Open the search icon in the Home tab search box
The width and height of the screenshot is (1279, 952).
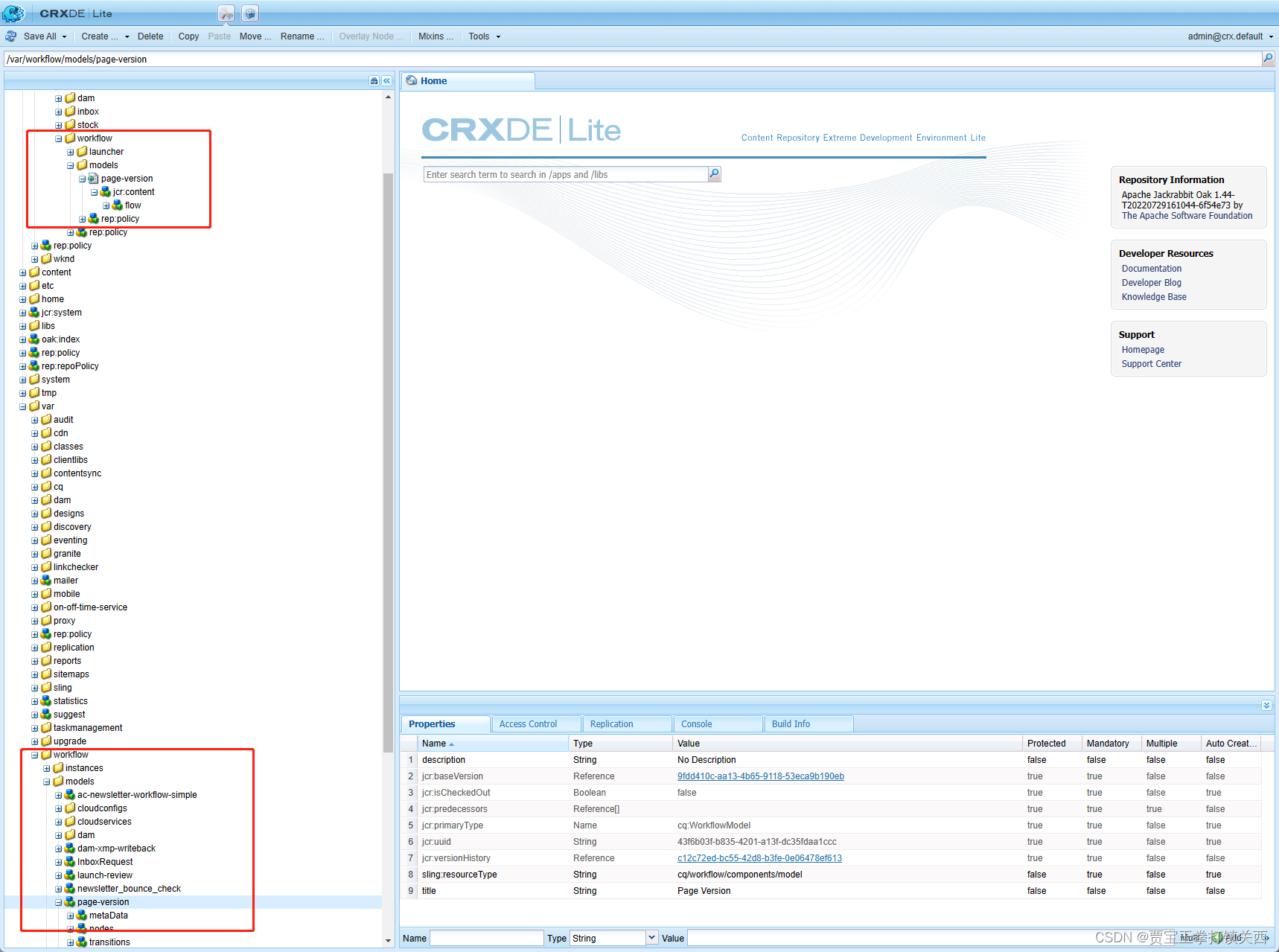(713, 173)
